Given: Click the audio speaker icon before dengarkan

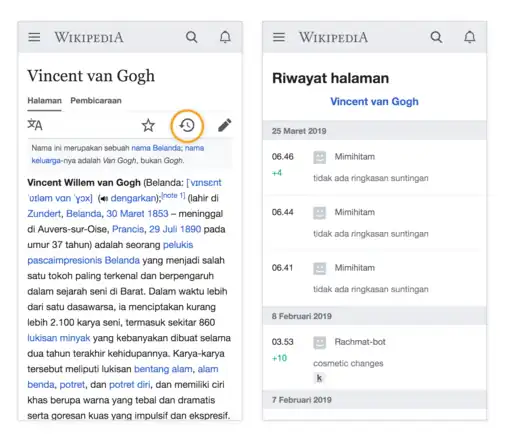Looking at the screenshot, I should click(x=104, y=199).
